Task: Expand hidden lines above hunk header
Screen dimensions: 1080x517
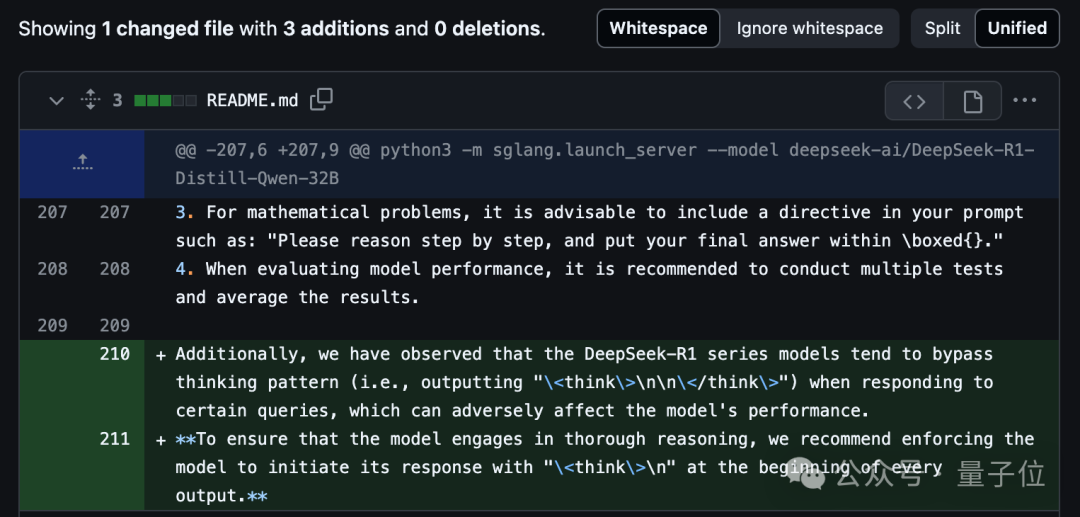Action: pos(82,164)
